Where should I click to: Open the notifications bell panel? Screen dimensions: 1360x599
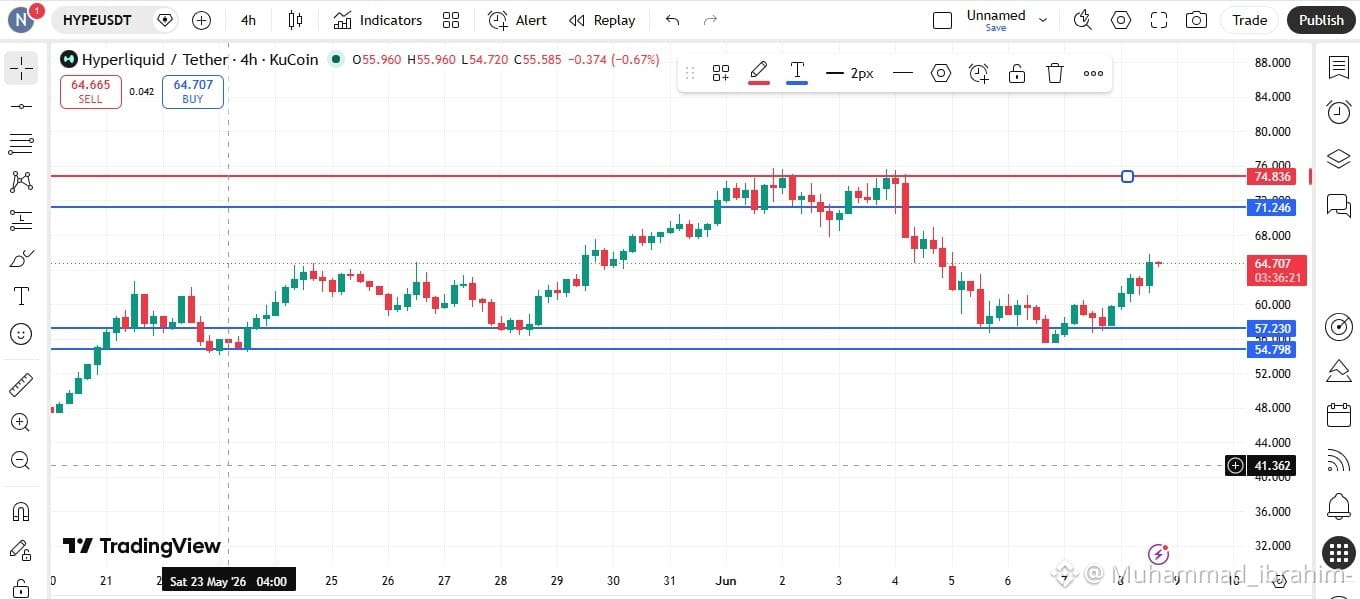point(1338,506)
